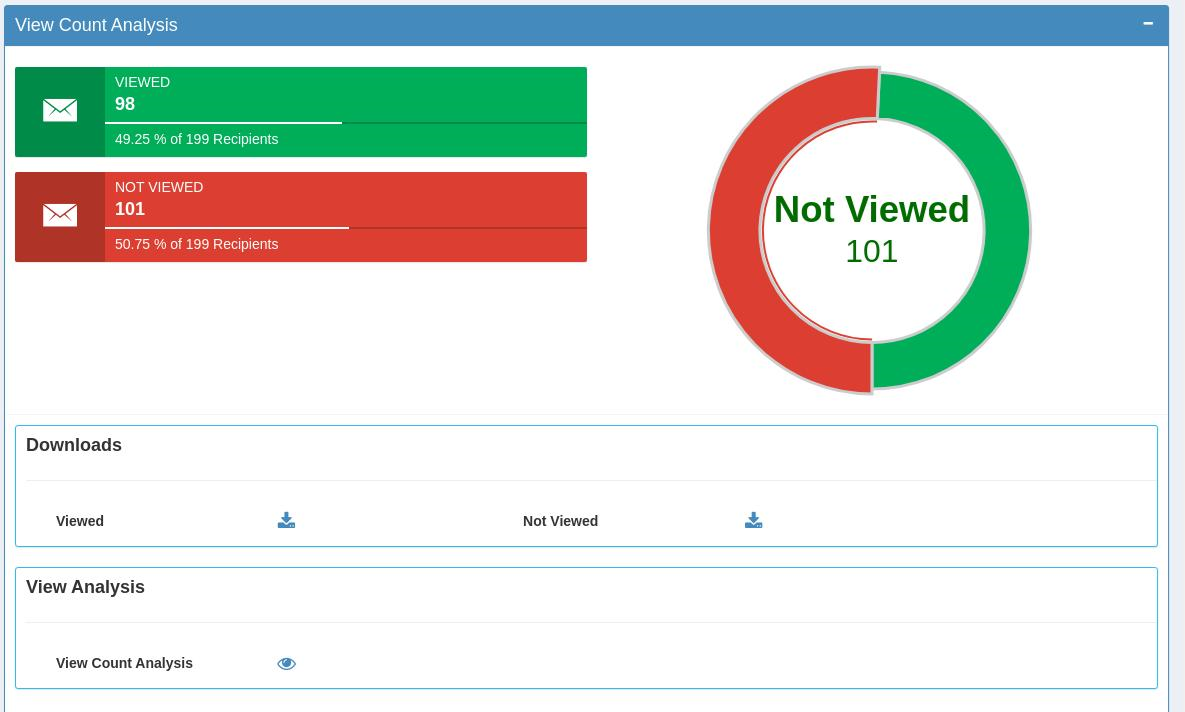Click the Not Viewed progress bar

[x=345, y=228]
